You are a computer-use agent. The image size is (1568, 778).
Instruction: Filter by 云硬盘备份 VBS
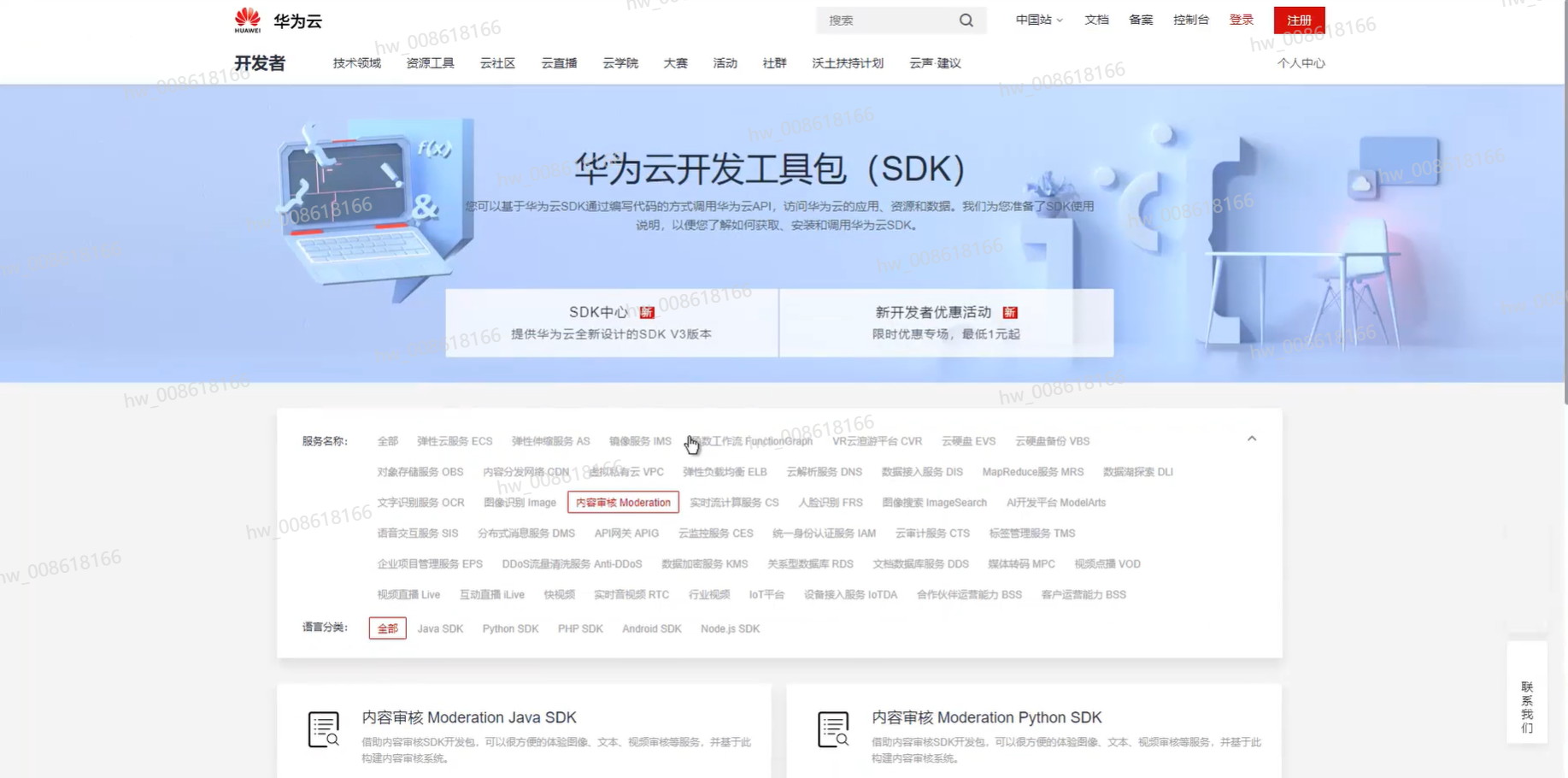pyautogui.click(x=1052, y=441)
